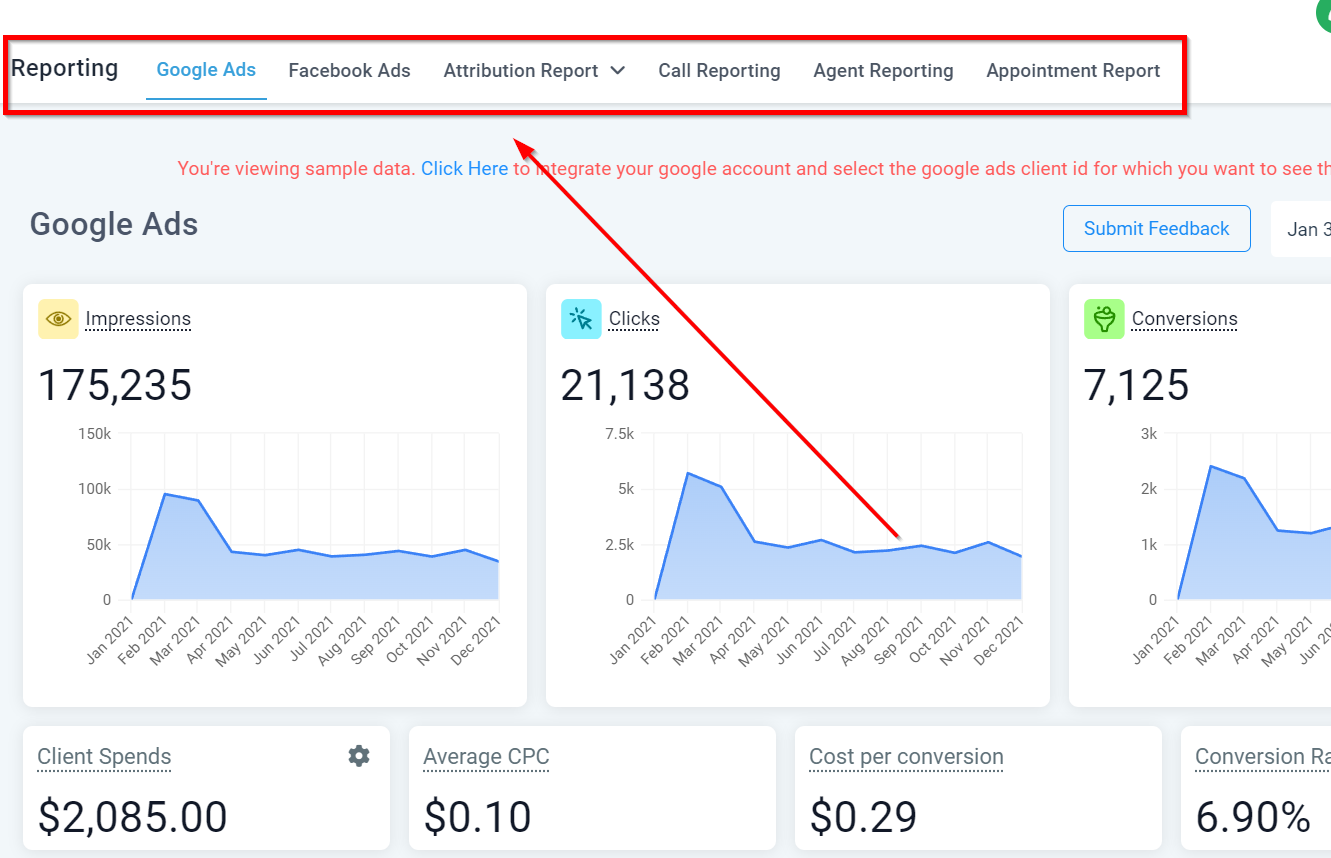Viewport: 1331px width, 858px height.
Task: Click the Cost per conversion label
Action: coord(906,757)
